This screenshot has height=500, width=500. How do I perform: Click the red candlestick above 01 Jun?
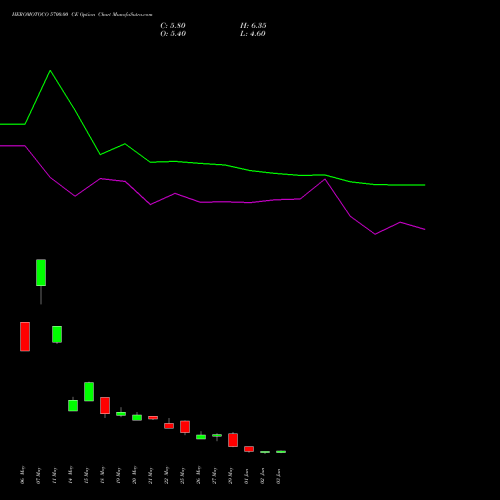click(249, 449)
